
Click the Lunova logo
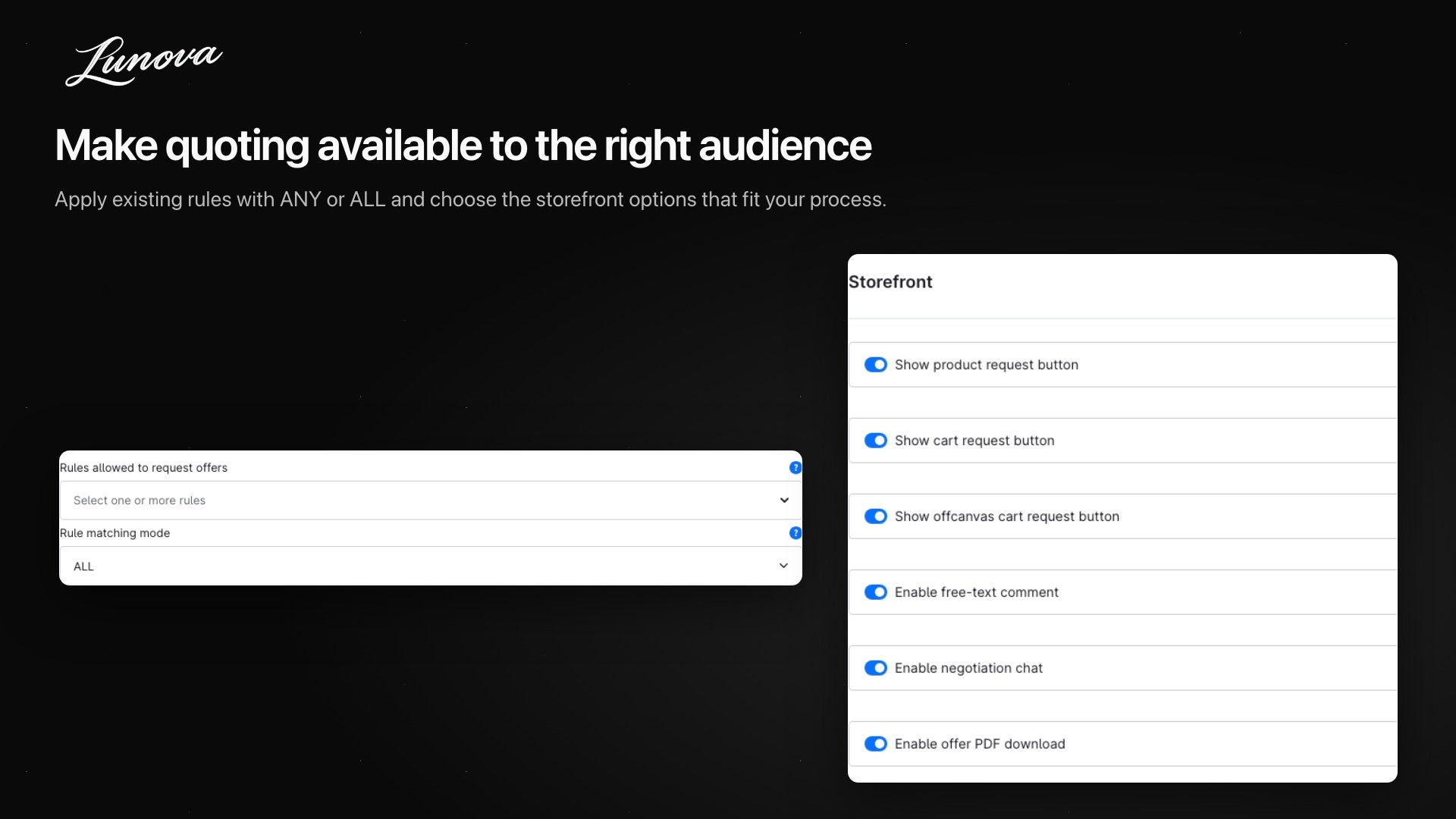[143, 61]
